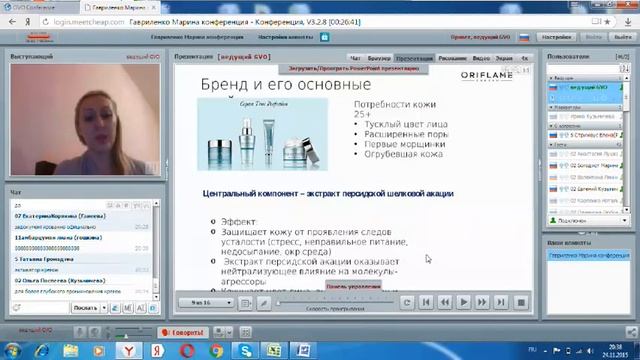Click the browser back arrow
This screenshot has height=360, width=640.
pos(12,22)
